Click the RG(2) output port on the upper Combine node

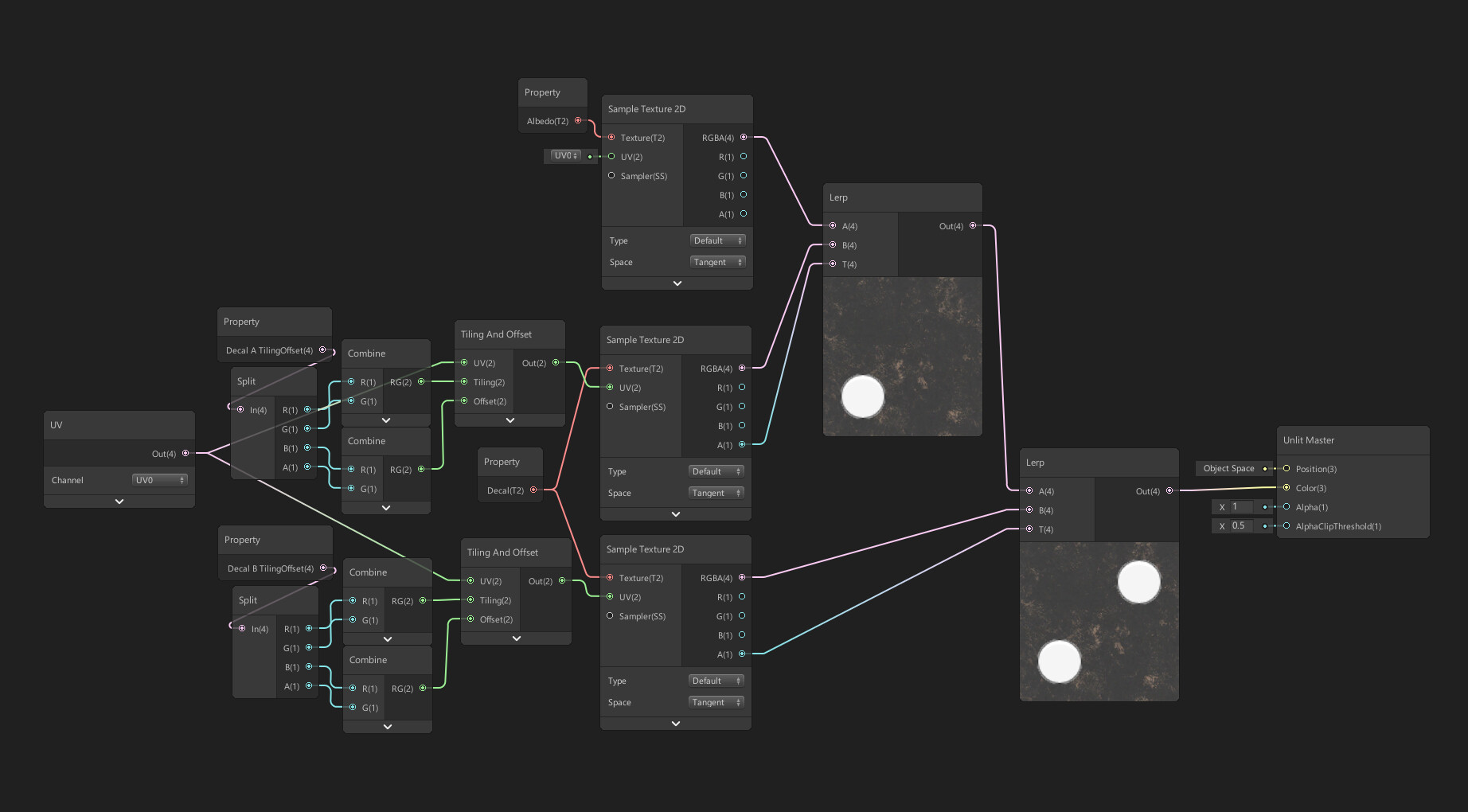(423, 382)
